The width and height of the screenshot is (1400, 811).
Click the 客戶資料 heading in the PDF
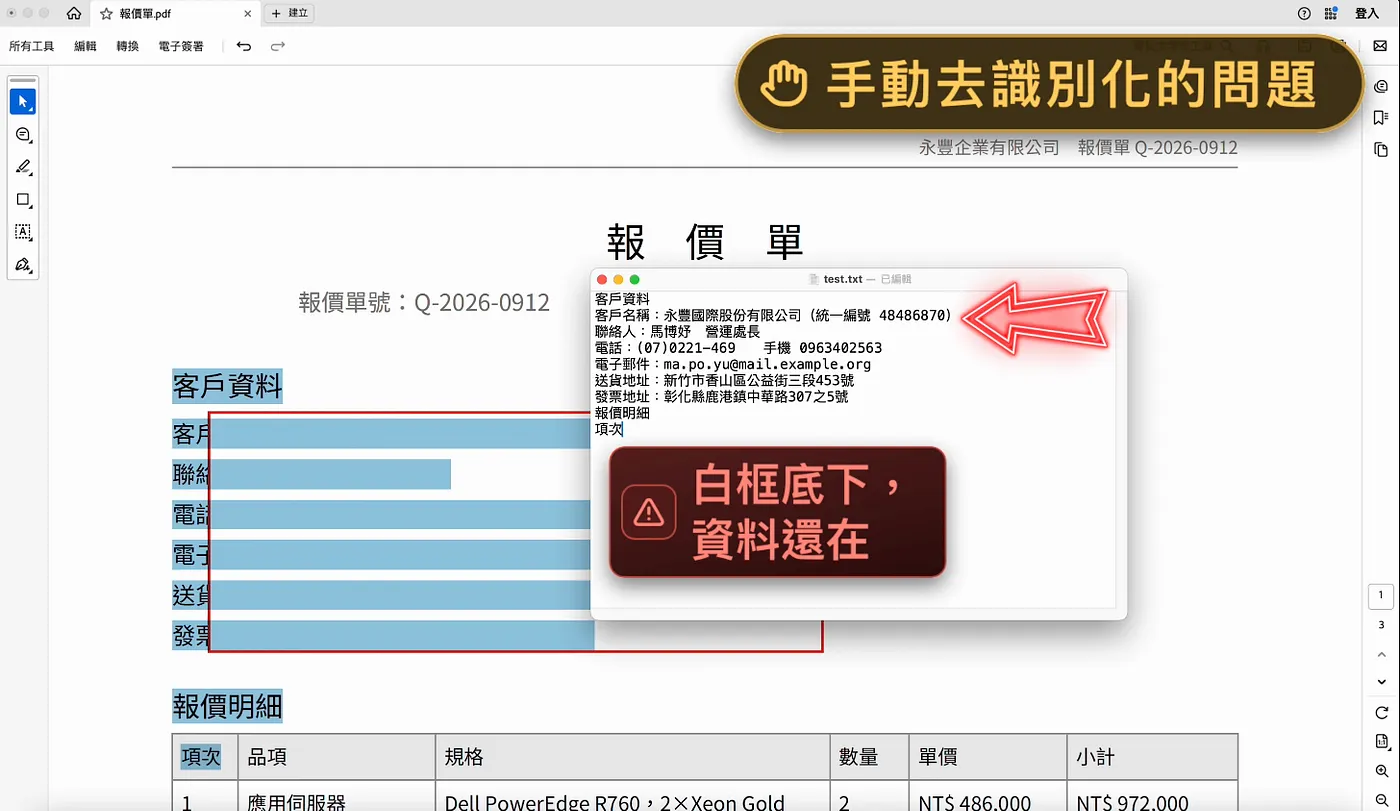(228, 386)
